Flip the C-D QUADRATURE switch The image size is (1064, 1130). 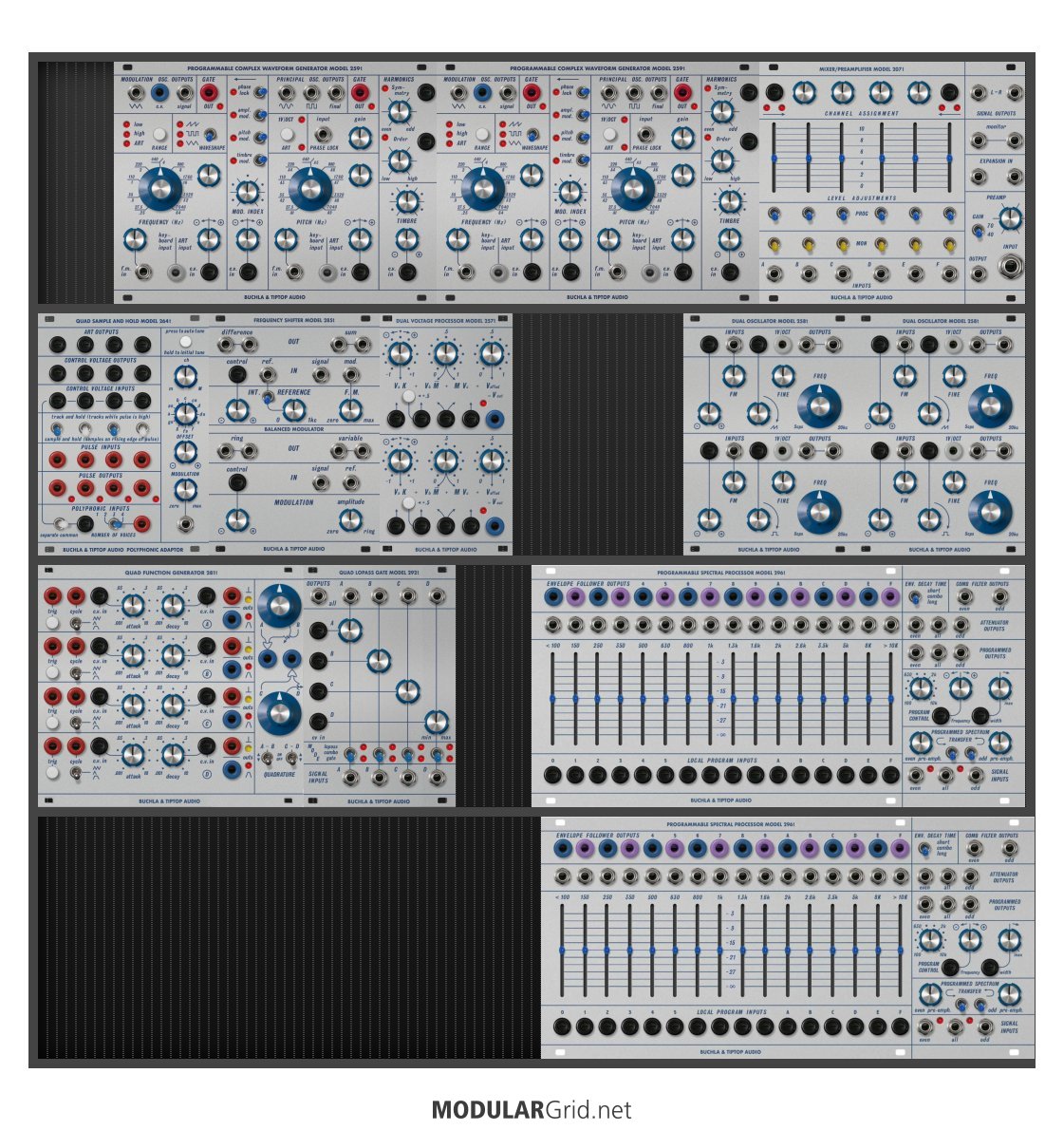coord(291,758)
